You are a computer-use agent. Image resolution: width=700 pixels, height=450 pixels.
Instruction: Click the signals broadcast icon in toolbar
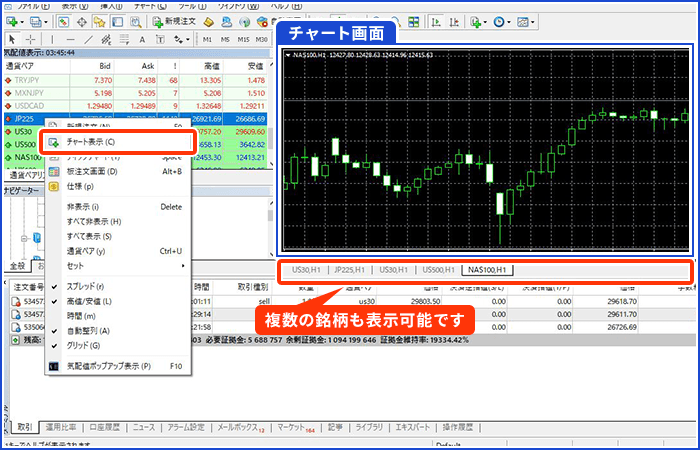coord(244,21)
